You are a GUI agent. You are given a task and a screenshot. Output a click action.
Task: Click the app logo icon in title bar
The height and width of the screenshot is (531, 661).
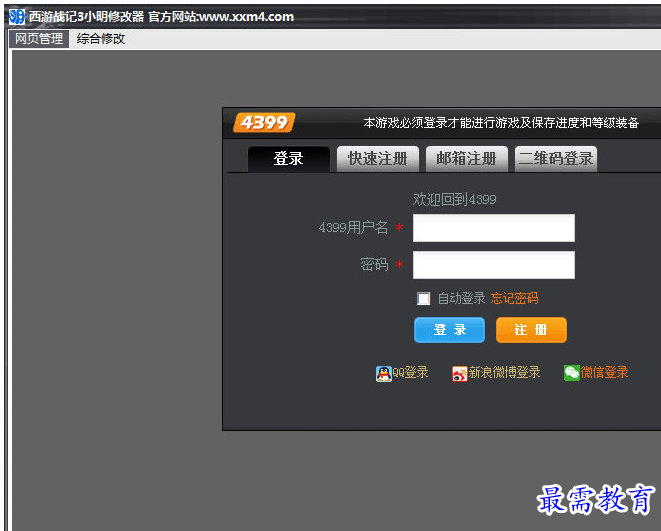(x=17, y=16)
